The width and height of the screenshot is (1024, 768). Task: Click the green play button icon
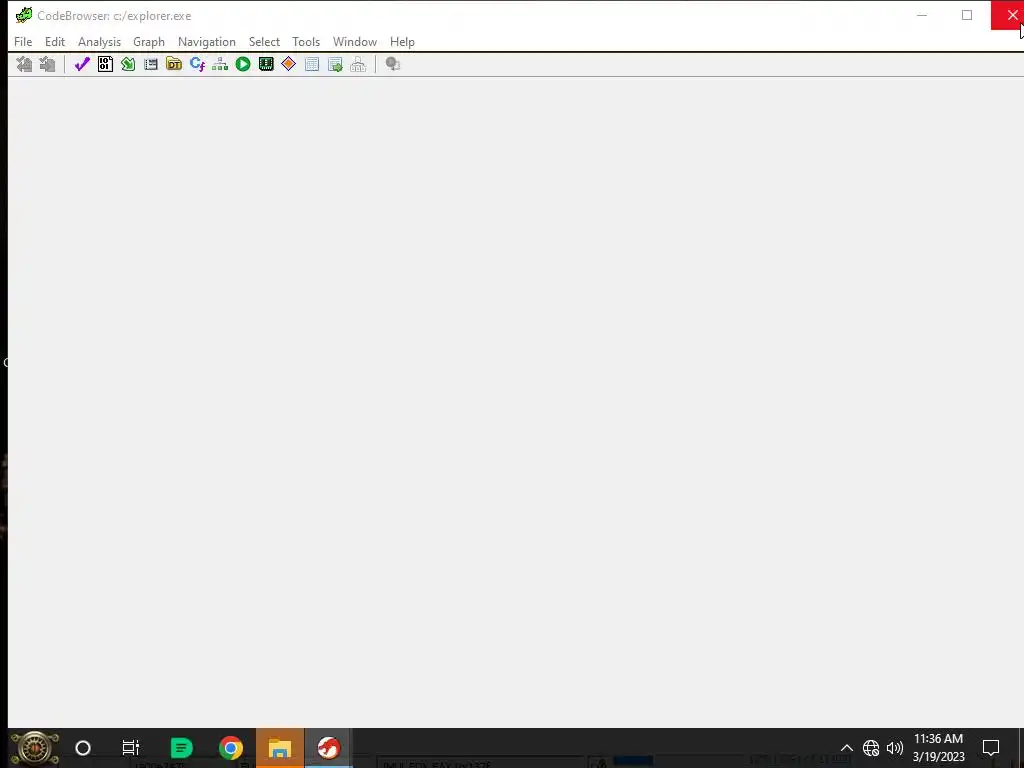pos(243,64)
